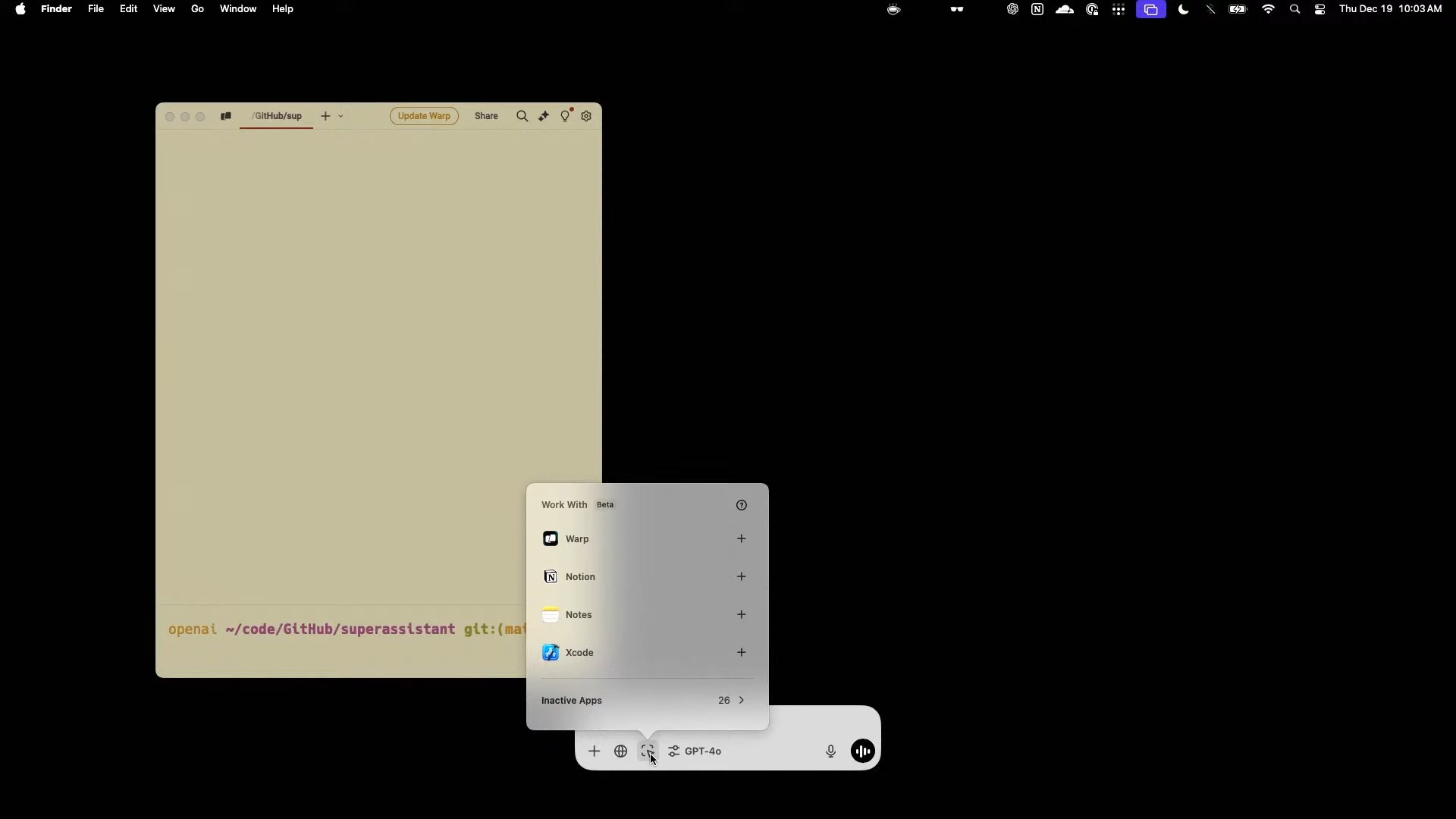This screenshot has width=1456, height=819.
Task: Open Spotlight search in menu bar
Action: (1294, 9)
